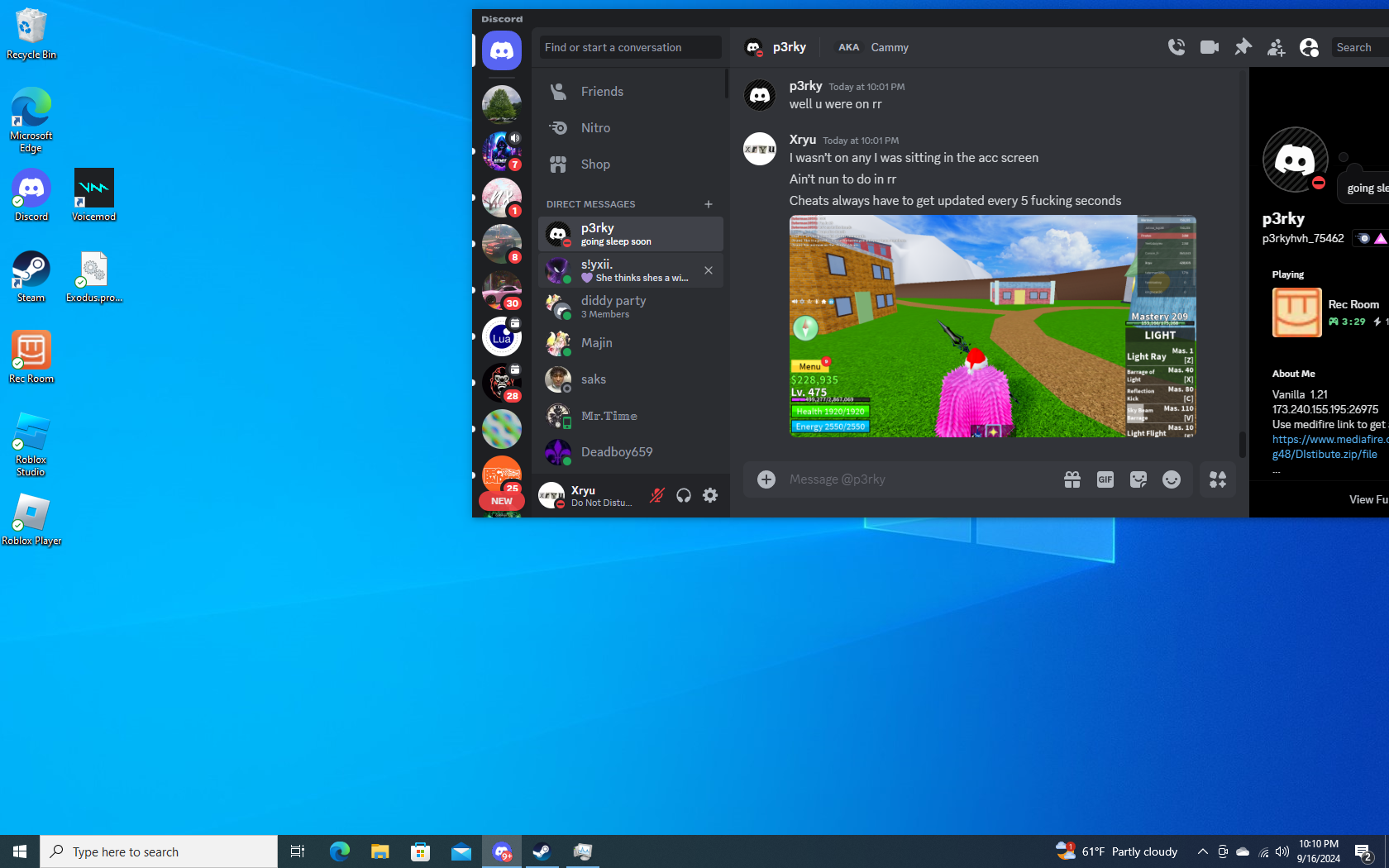The height and width of the screenshot is (868, 1389).
Task: Open Discord User Settings gear
Action: [x=710, y=495]
